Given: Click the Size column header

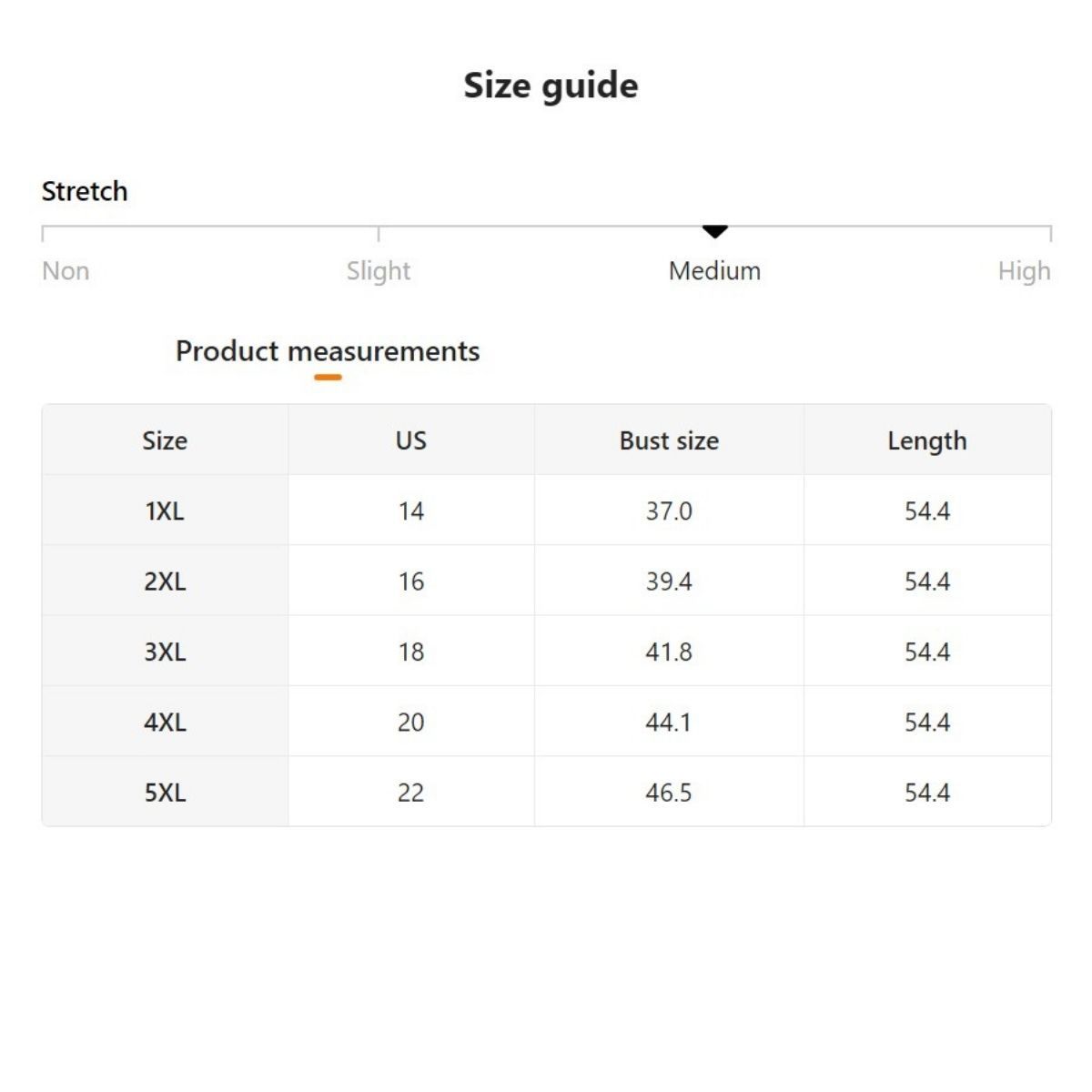Looking at the screenshot, I should pos(165,440).
